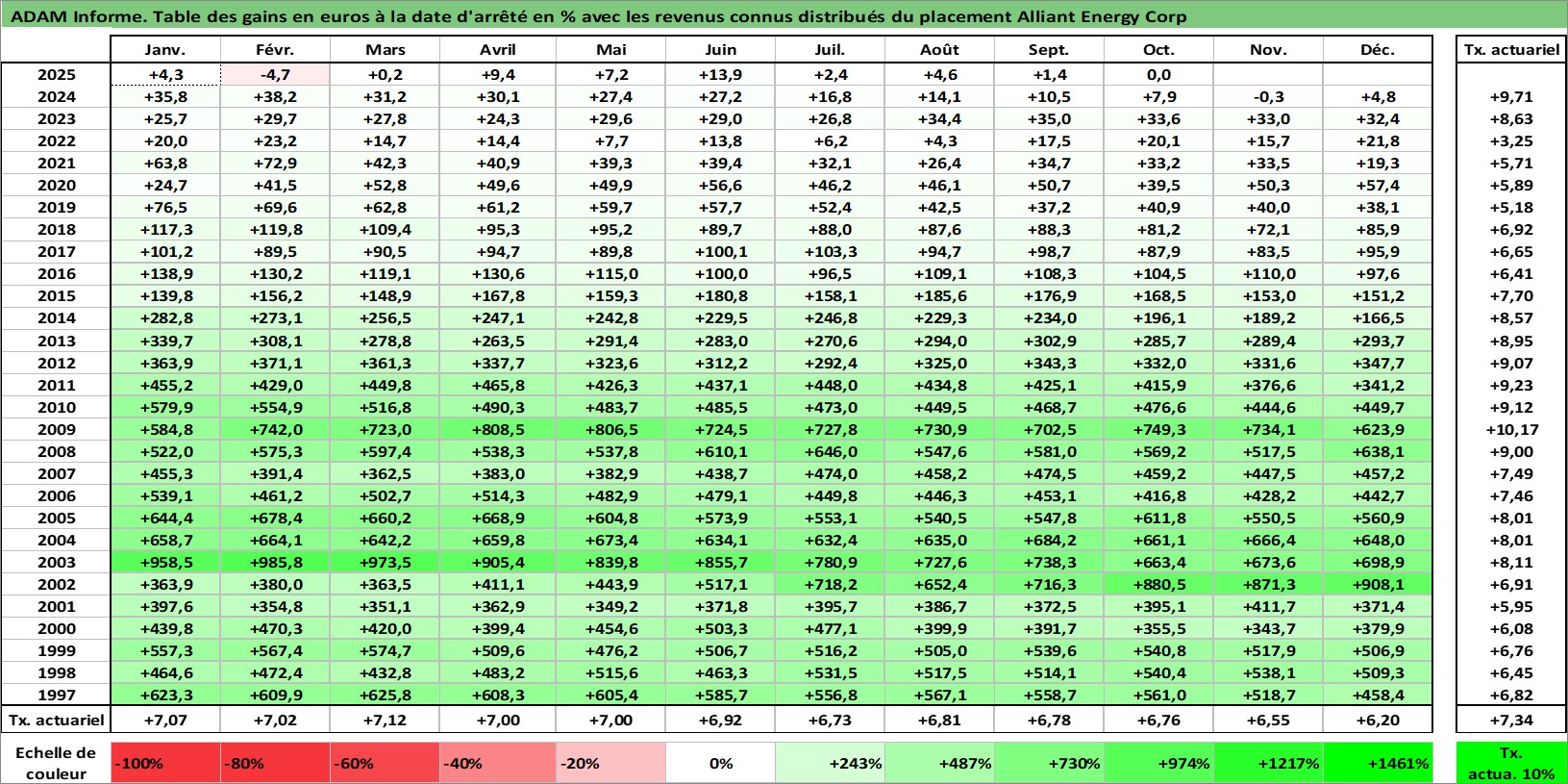Click the 'Sept.' column header
1568x784 pixels.
[1050, 50]
